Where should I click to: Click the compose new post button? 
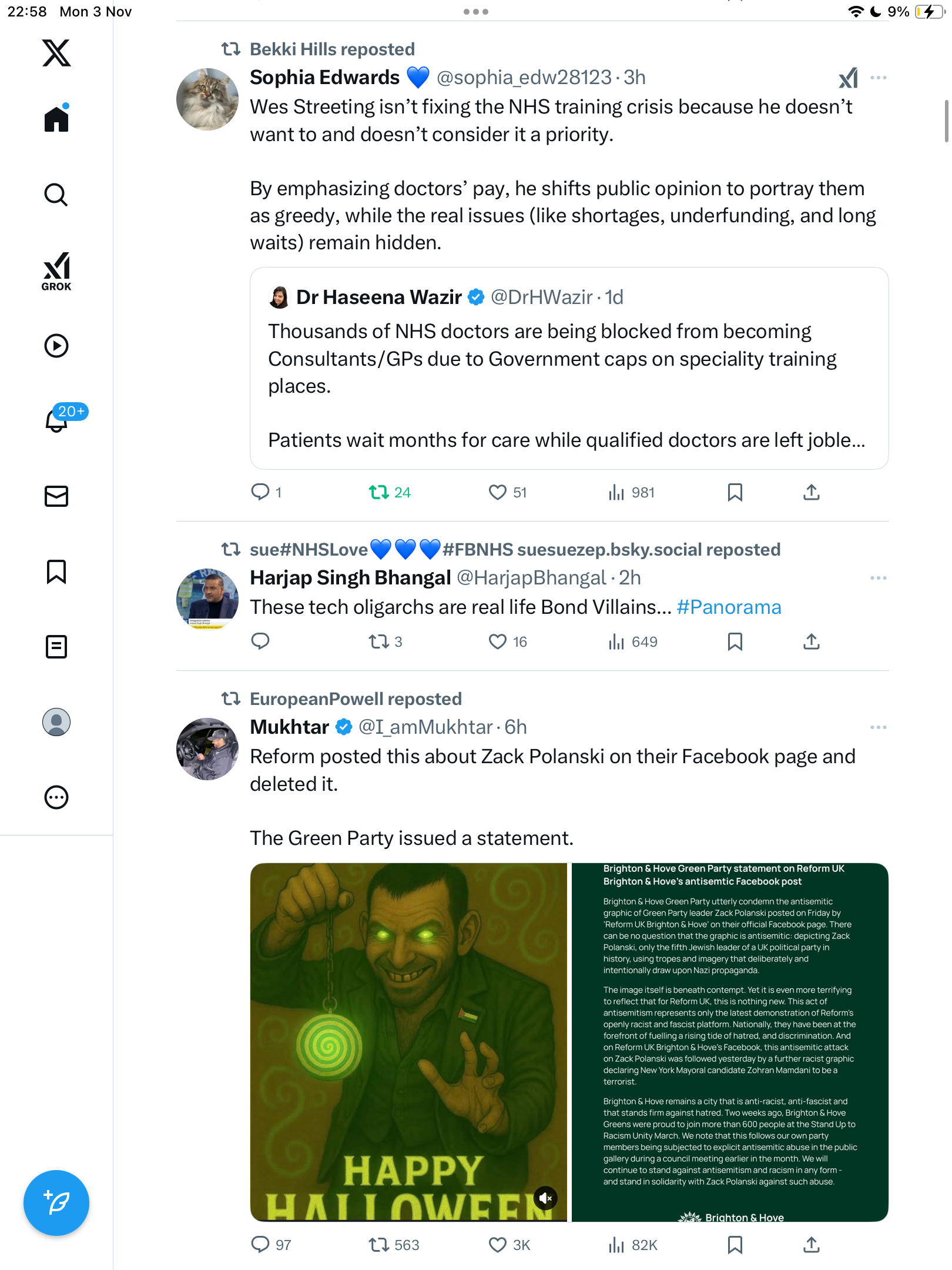click(56, 1203)
